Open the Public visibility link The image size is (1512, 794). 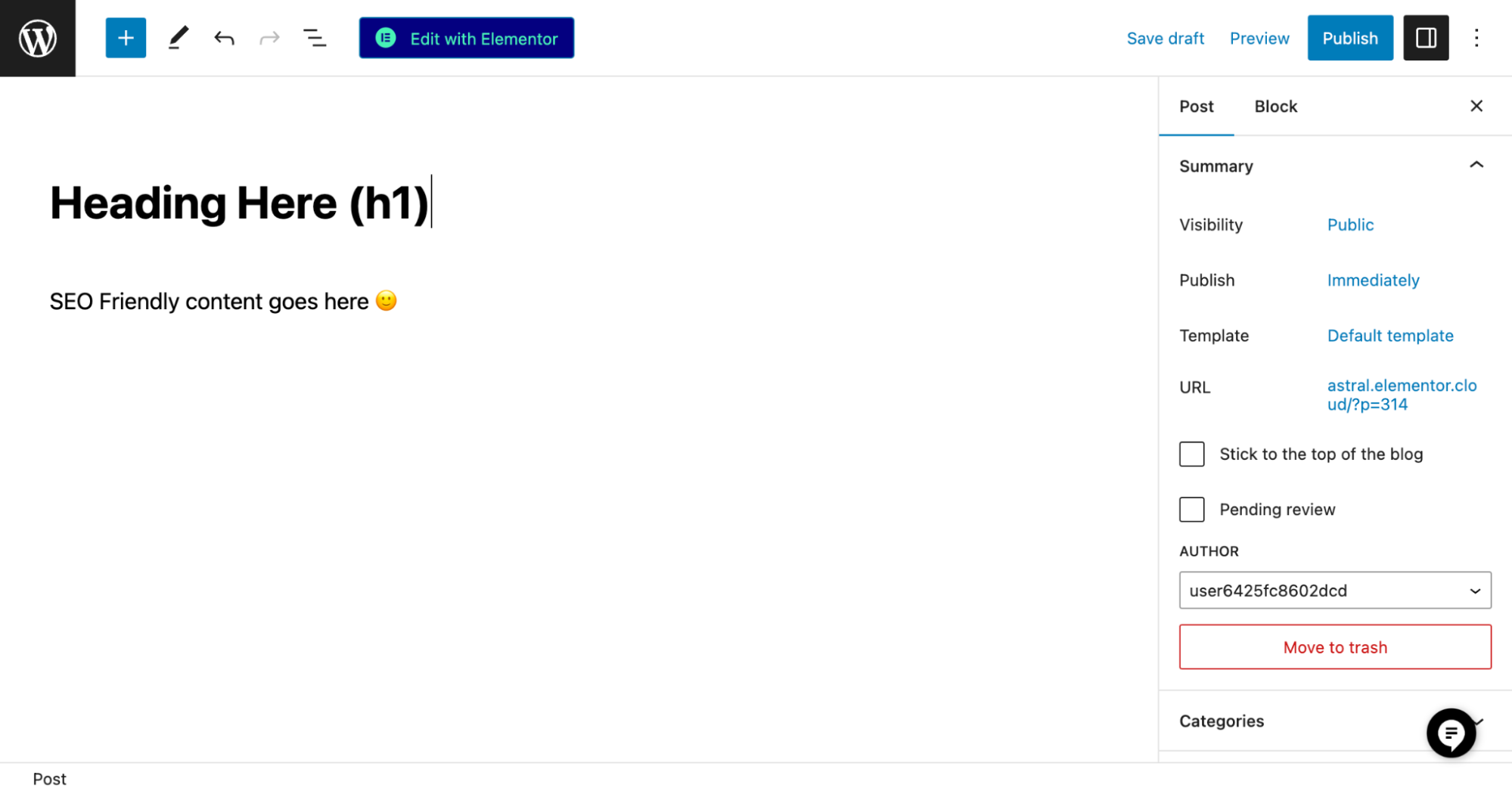pos(1350,225)
